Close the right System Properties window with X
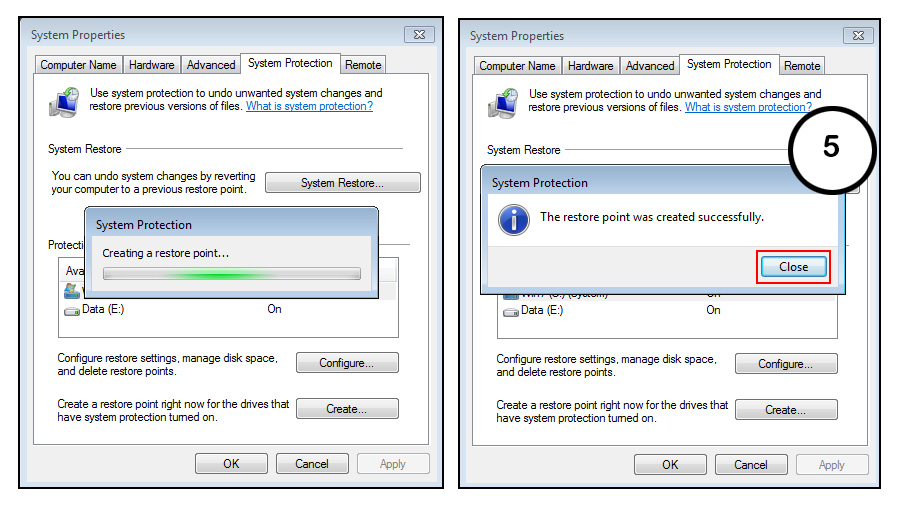Viewport: 901px width, 511px height. coord(858,36)
